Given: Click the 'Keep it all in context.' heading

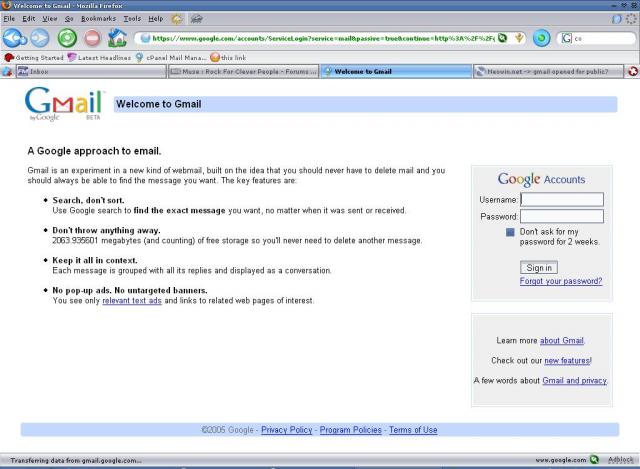Looking at the screenshot, I should (95, 260).
